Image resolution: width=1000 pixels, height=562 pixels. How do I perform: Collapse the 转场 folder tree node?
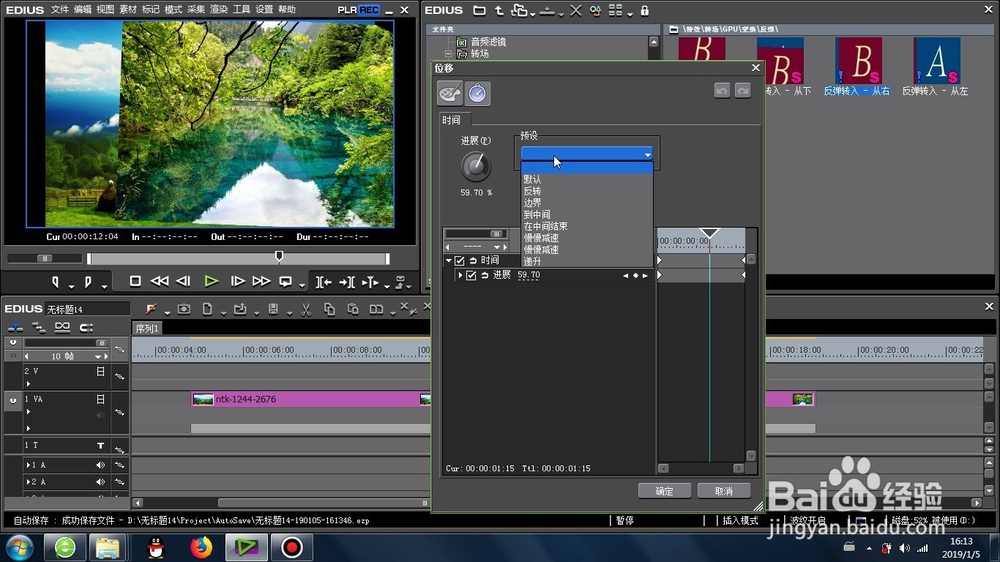[x=448, y=54]
